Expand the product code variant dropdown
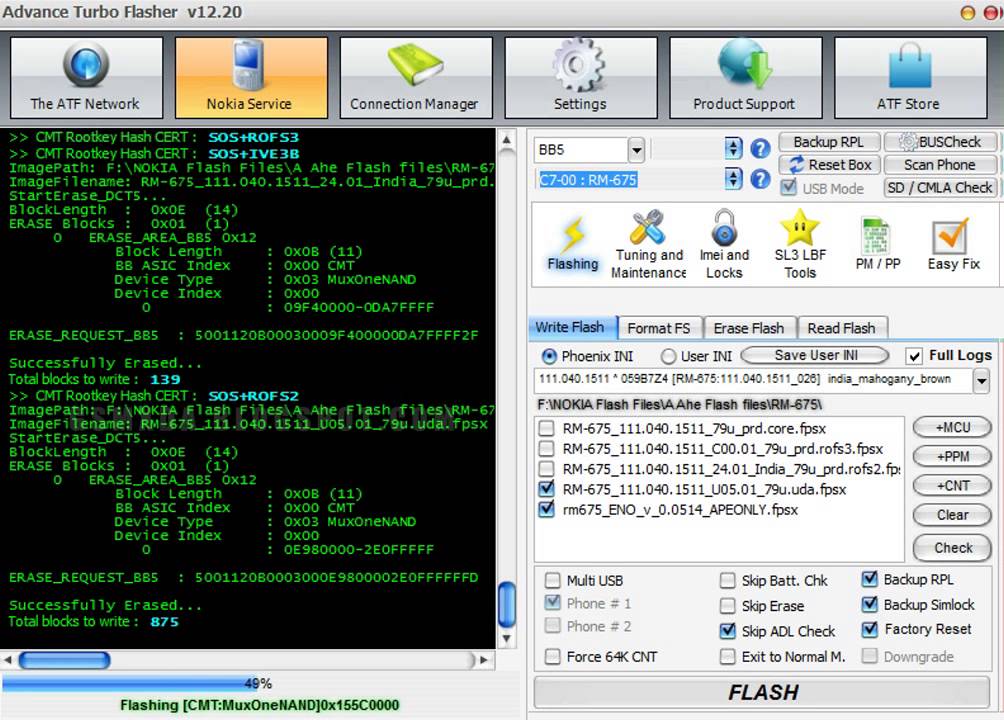The height and width of the screenshot is (720, 1004). [x=981, y=382]
